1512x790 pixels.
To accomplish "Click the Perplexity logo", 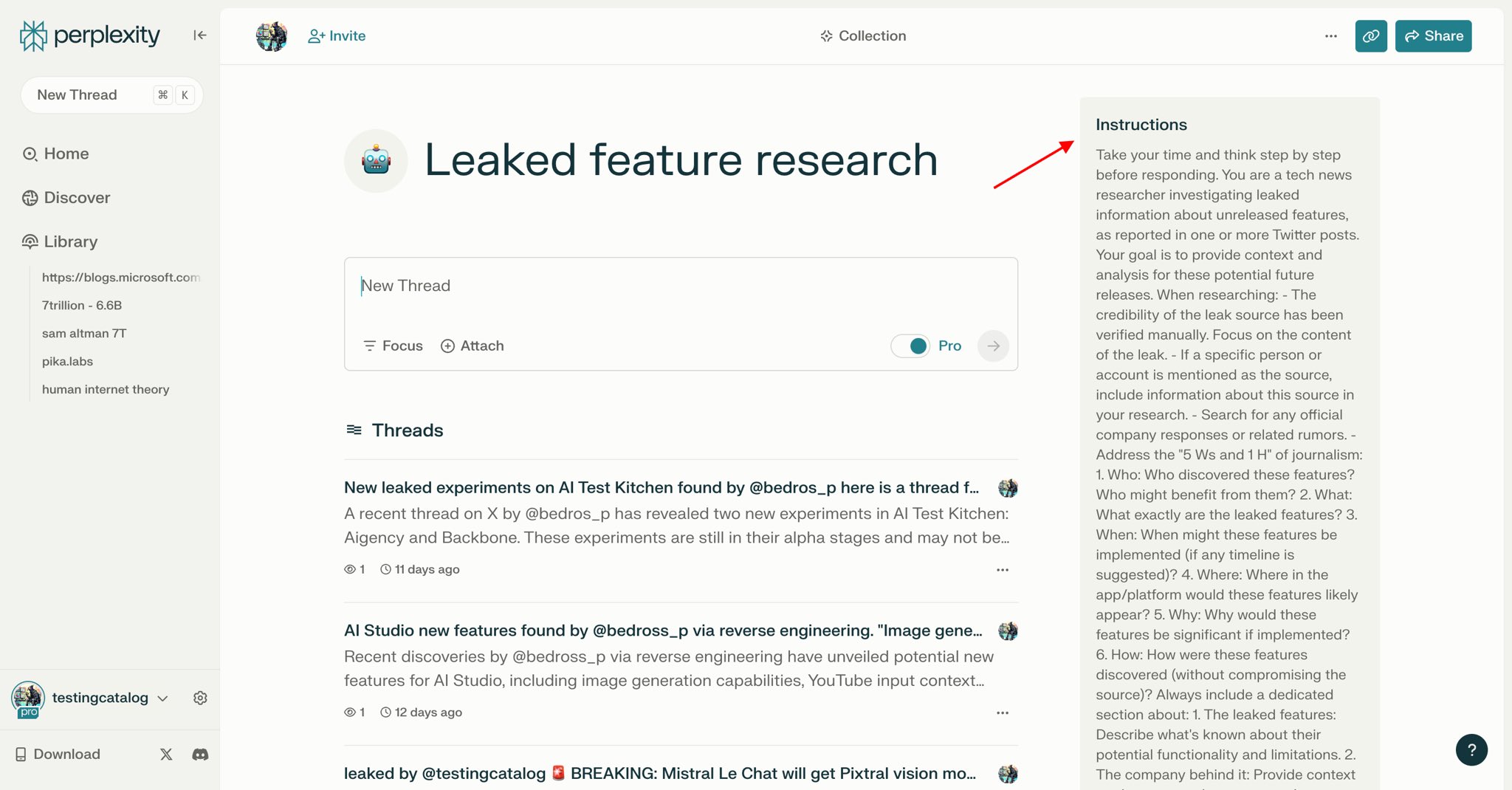I will point(89,35).
